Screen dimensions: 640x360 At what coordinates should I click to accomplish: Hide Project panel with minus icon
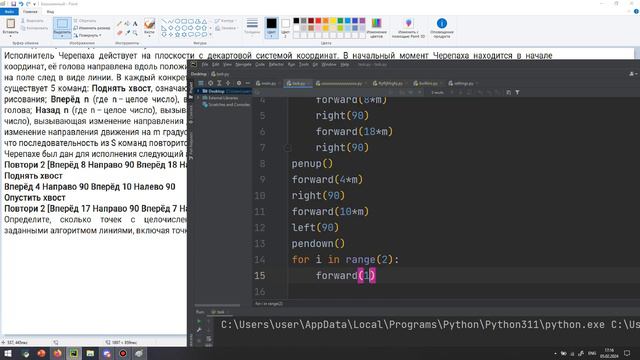[247, 83]
